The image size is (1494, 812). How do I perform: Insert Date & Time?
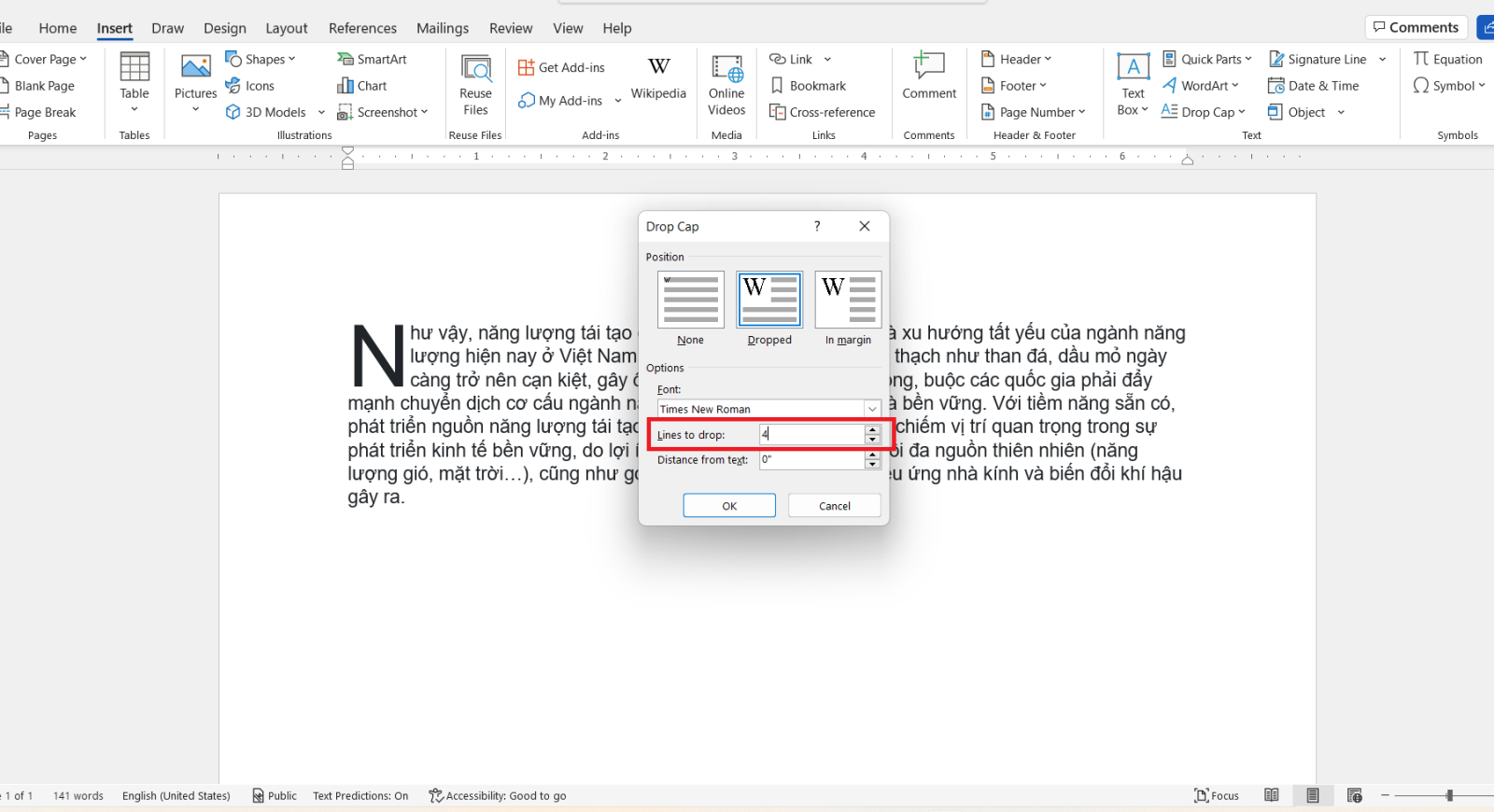coord(1314,86)
